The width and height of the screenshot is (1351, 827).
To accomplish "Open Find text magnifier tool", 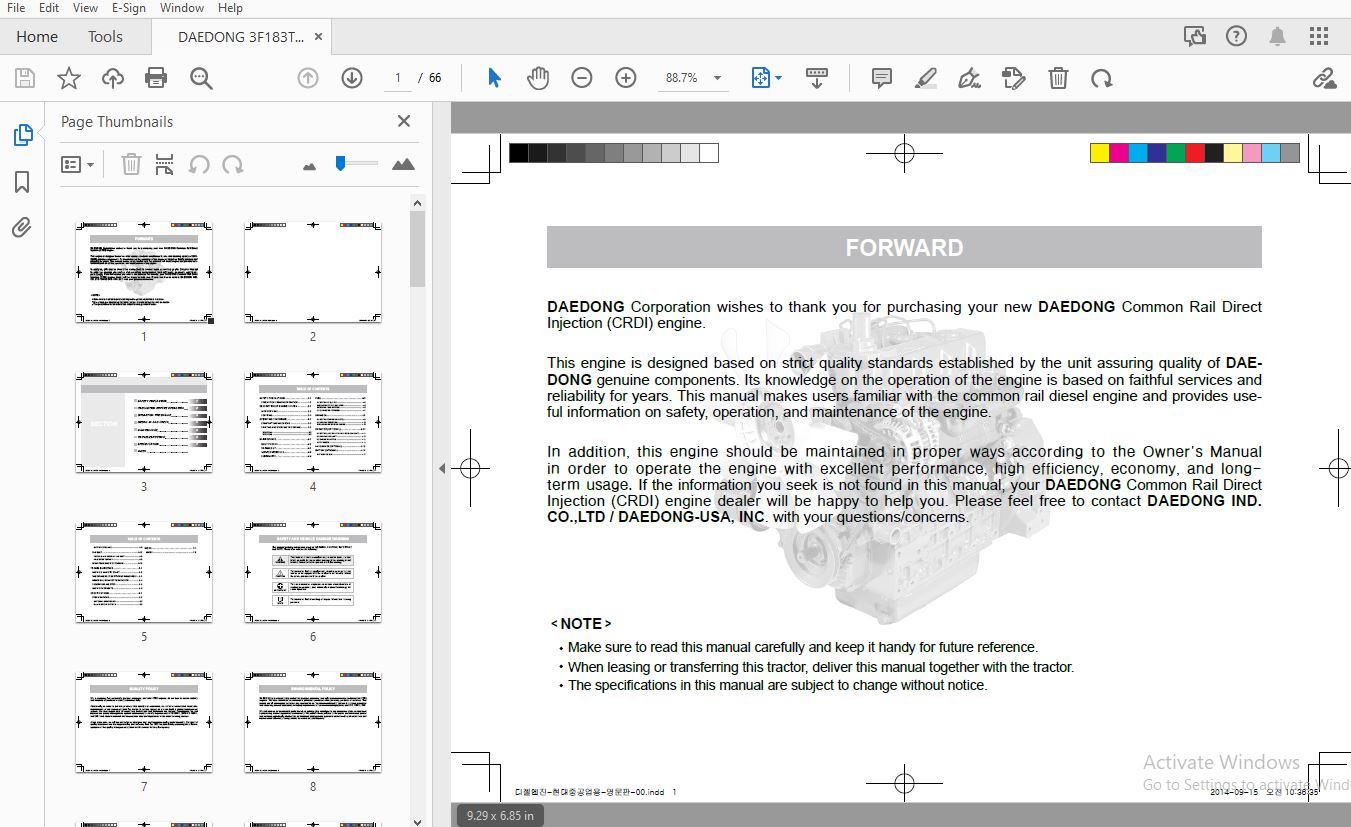I will tap(201, 78).
